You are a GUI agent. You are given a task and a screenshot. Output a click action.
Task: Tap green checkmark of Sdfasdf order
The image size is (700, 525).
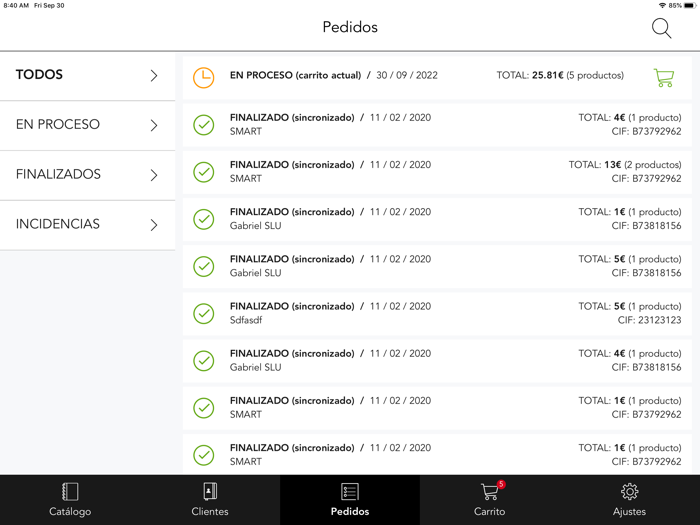tap(203, 313)
